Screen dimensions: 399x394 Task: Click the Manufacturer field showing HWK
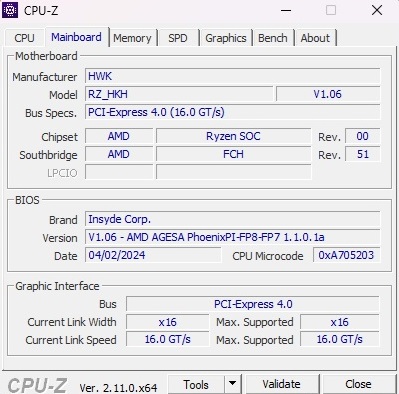[x=233, y=76]
